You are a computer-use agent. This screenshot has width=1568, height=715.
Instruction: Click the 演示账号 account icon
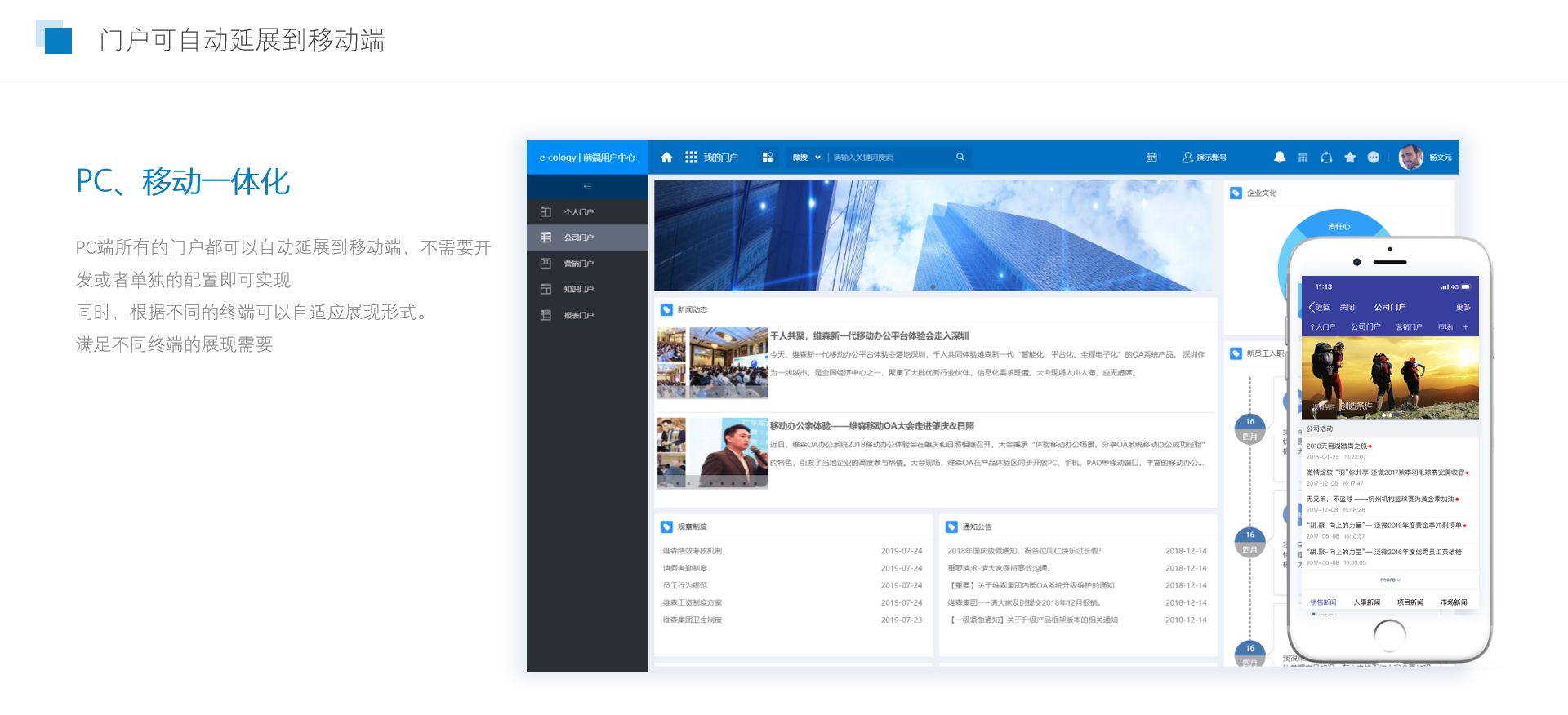coord(1187,158)
